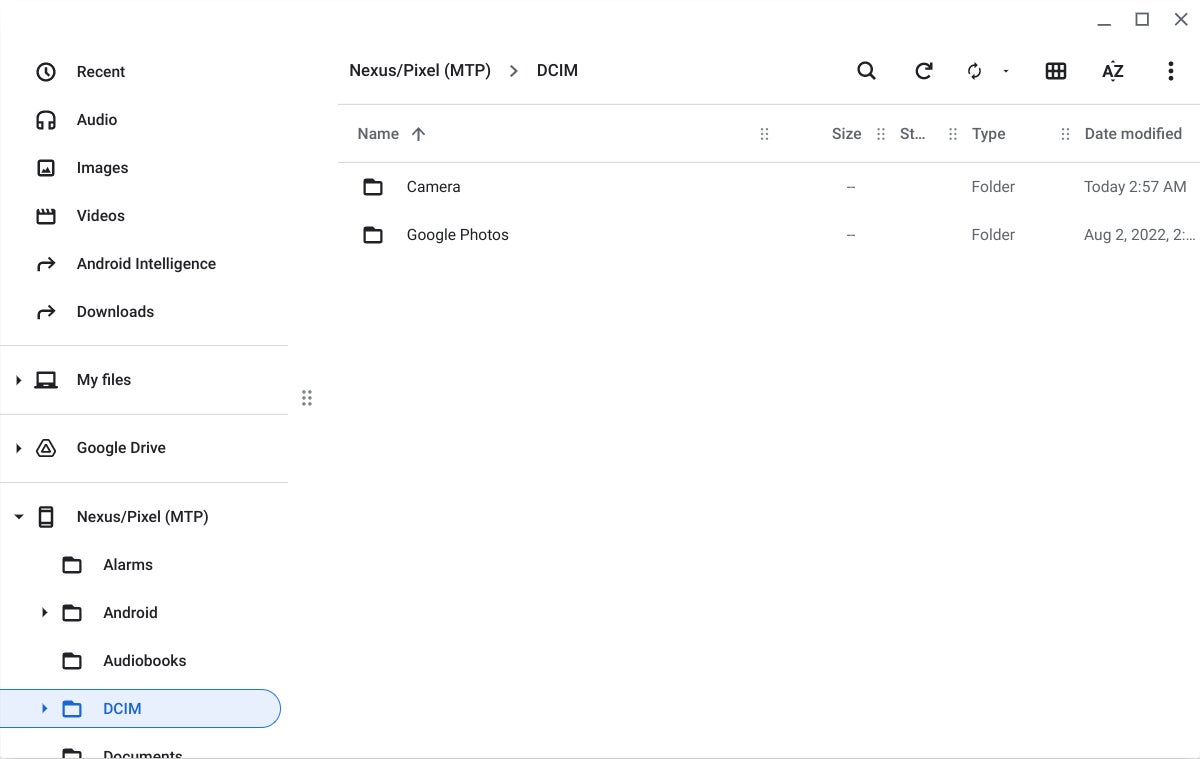
Task: Open Recent from the sidebar
Action: pos(100,72)
